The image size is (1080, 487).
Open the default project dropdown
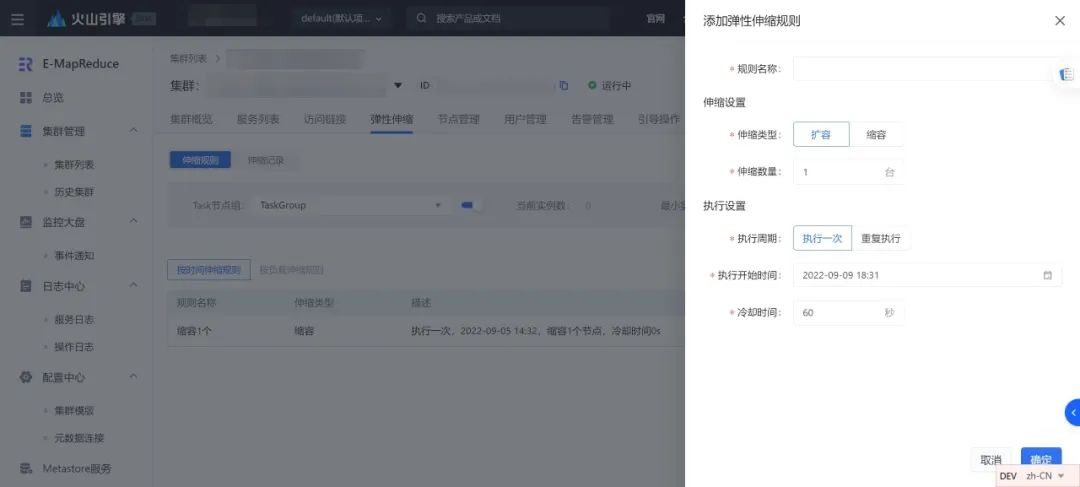[341, 19]
